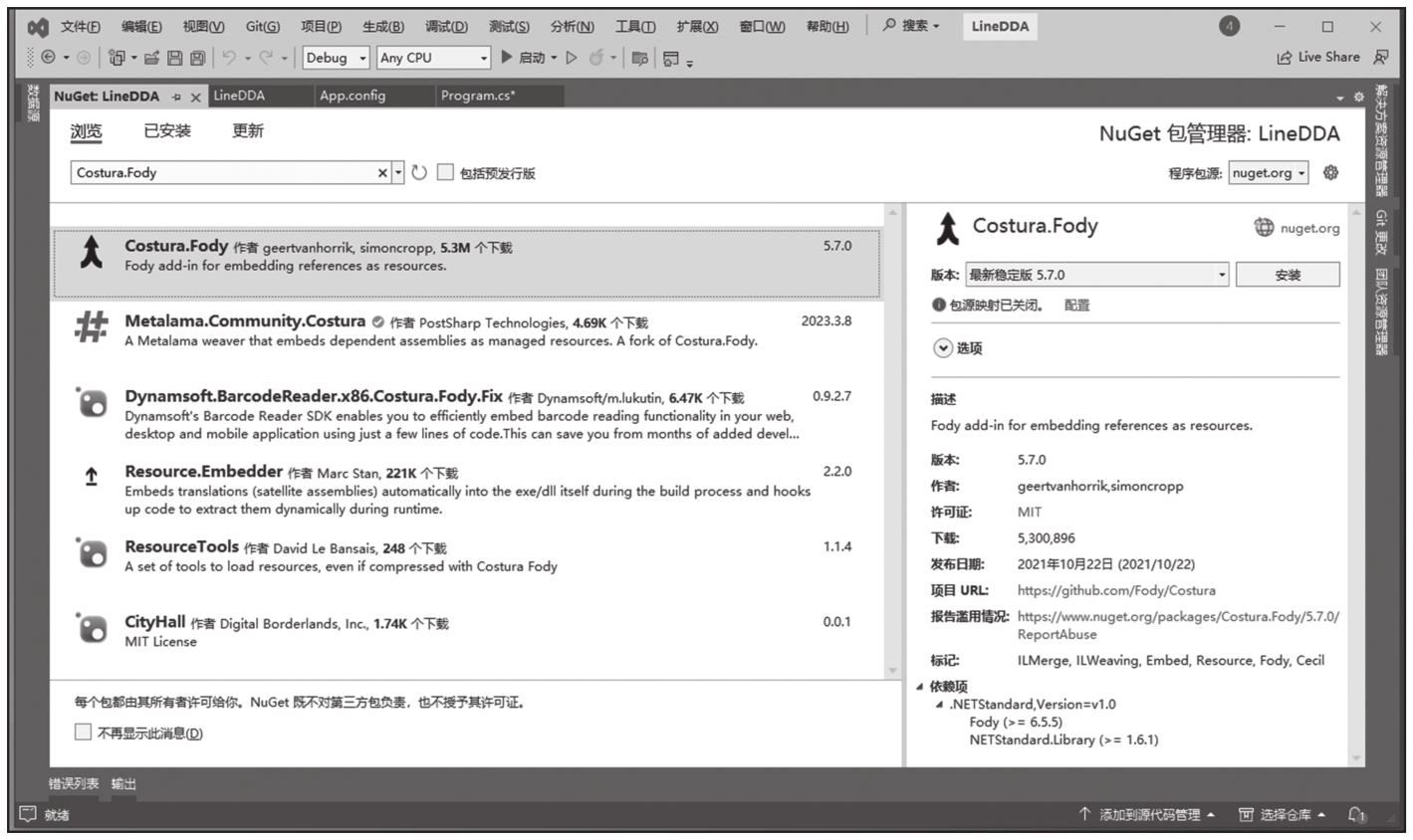Viewport: 1413px width, 840px height.
Task: Check 不再显示此消息 checkbox
Action: point(83,733)
